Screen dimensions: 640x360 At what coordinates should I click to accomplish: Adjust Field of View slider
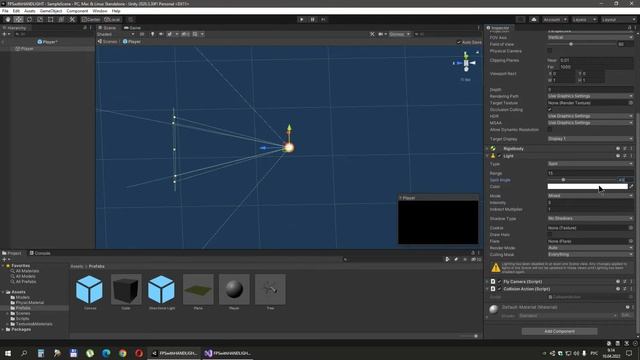coord(582,44)
